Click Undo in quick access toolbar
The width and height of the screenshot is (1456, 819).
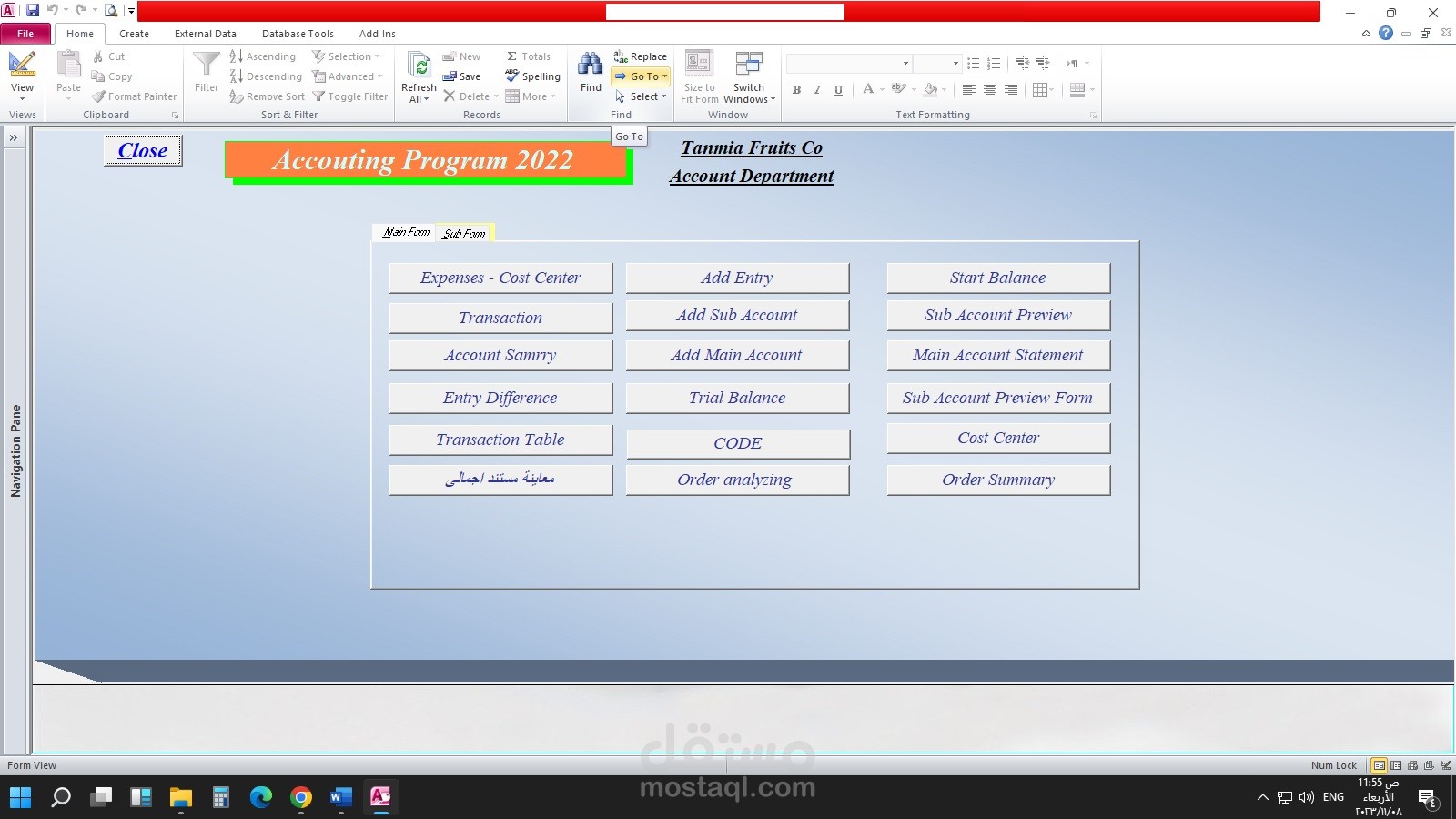(53, 11)
